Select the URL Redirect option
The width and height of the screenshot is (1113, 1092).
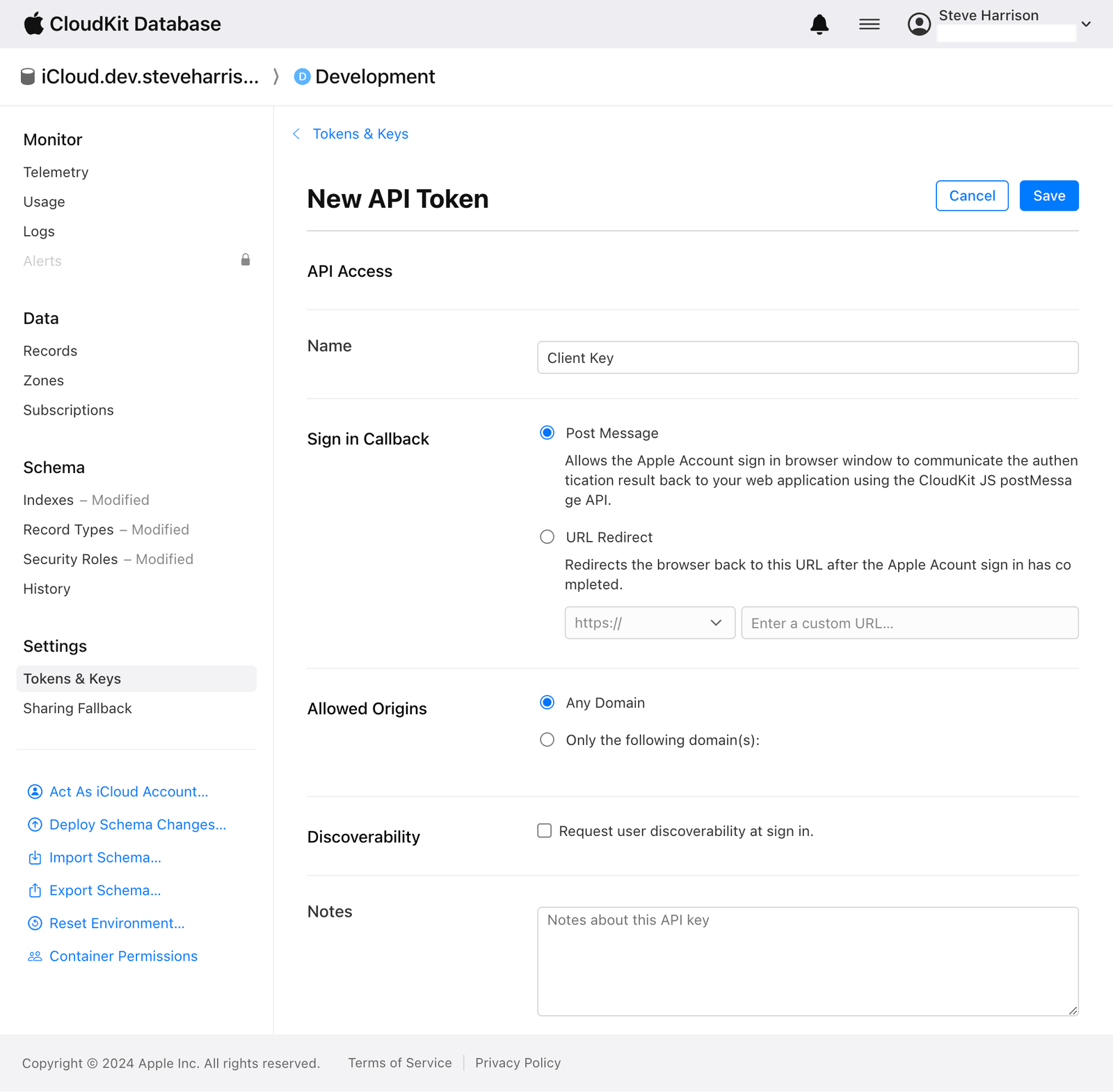pos(547,536)
